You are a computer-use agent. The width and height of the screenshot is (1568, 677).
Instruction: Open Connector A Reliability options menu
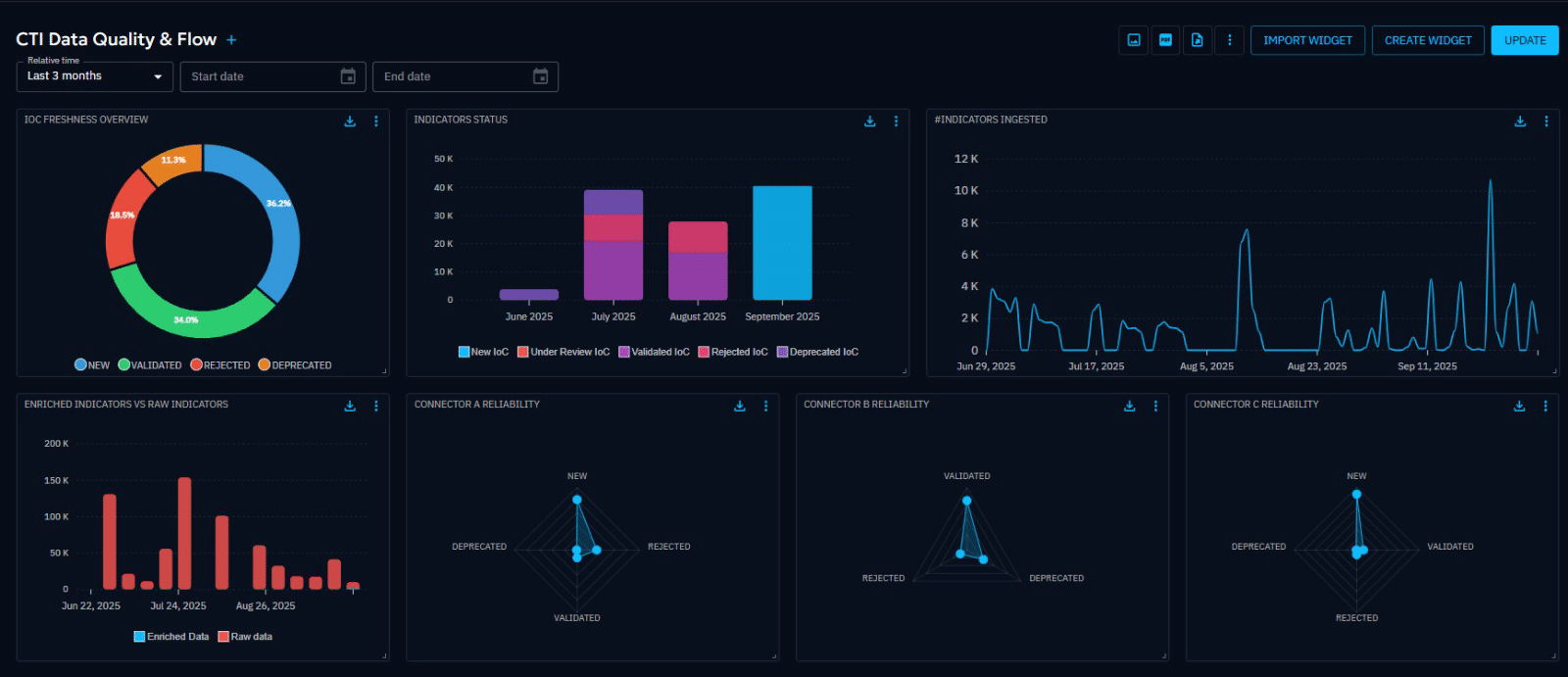766,406
